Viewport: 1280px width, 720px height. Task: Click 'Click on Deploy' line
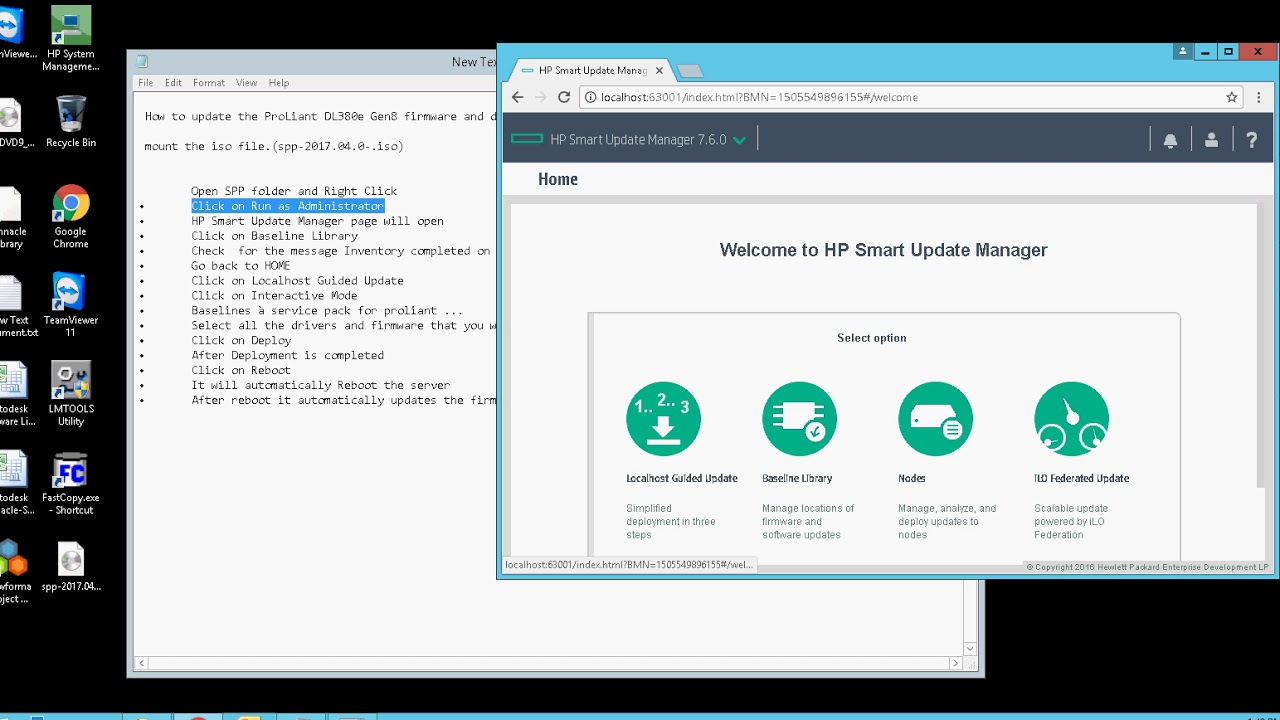coord(241,341)
